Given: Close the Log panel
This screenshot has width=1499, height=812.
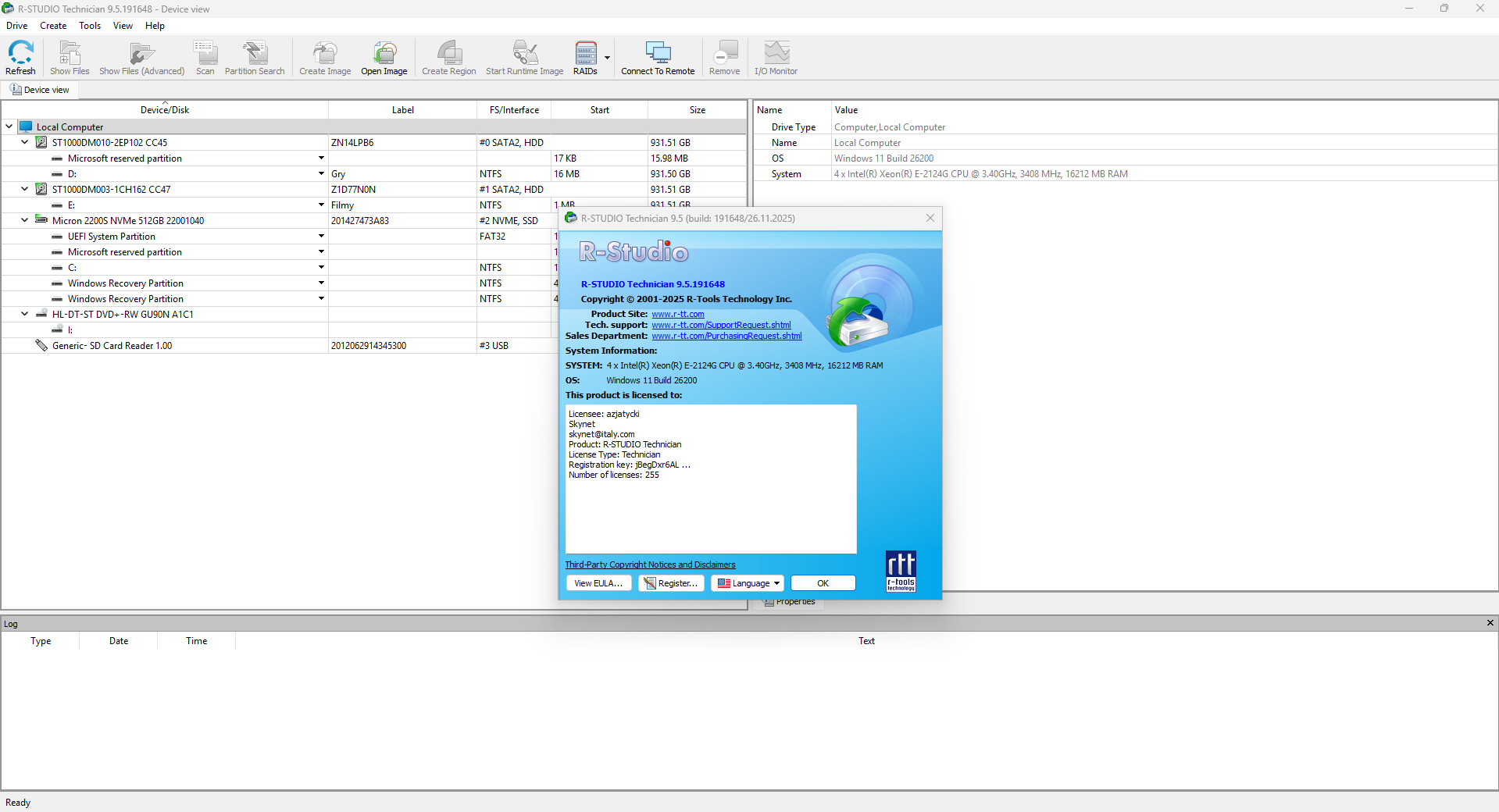Looking at the screenshot, I should click(1490, 623).
